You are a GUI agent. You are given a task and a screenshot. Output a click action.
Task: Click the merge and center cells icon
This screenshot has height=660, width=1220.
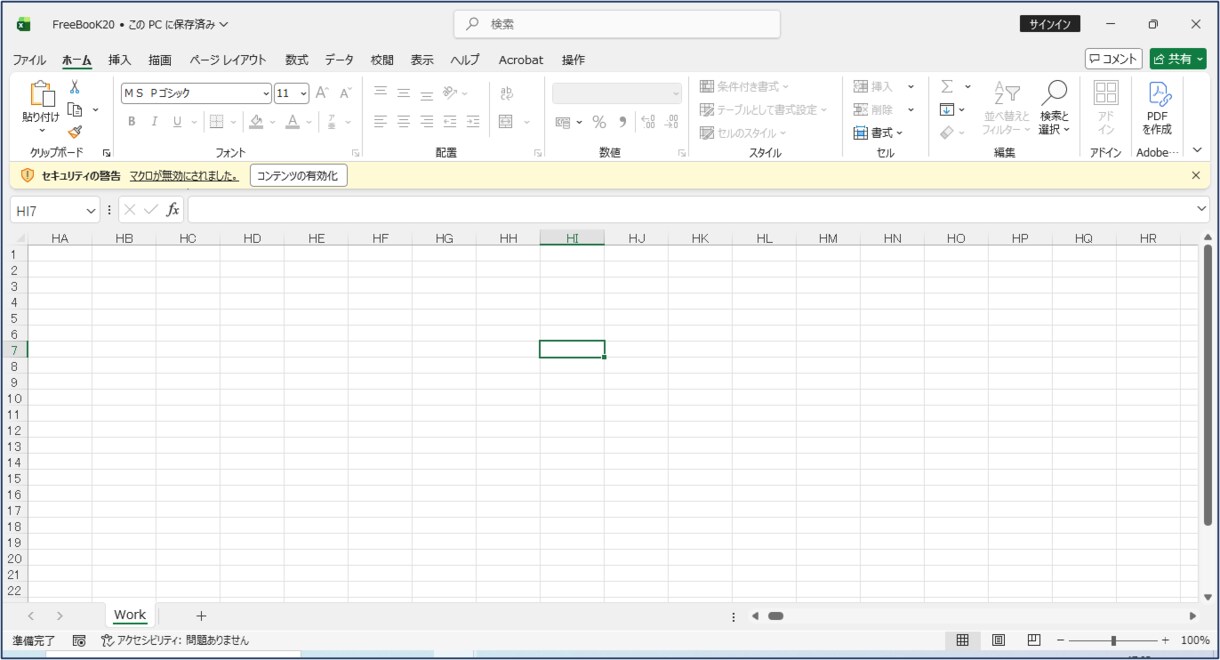click(506, 122)
